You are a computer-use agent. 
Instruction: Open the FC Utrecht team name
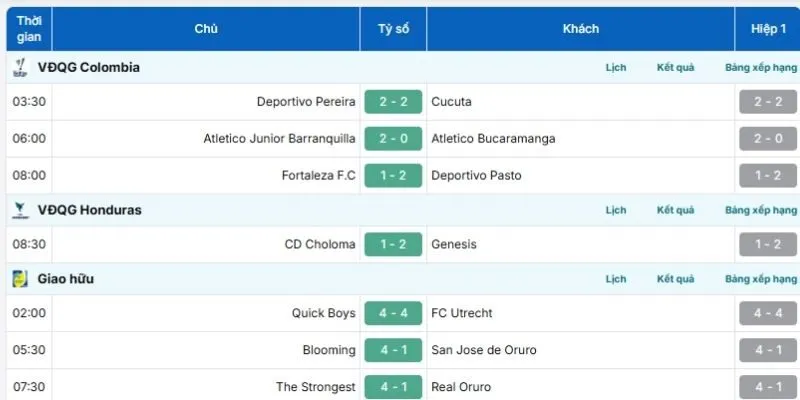click(x=461, y=313)
